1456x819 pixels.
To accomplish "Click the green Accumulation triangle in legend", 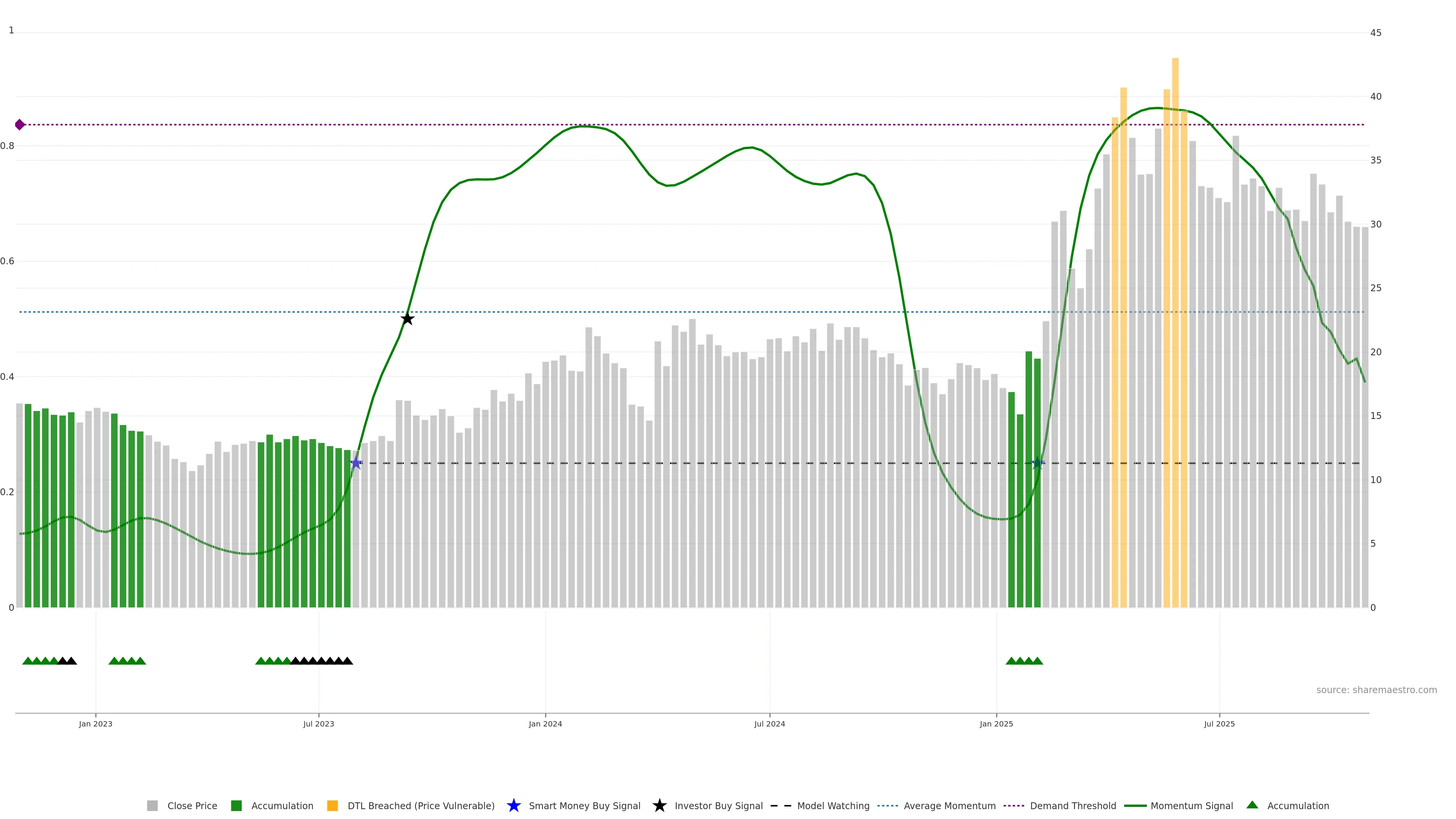I will pyautogui.click(x=1252, y=805).
